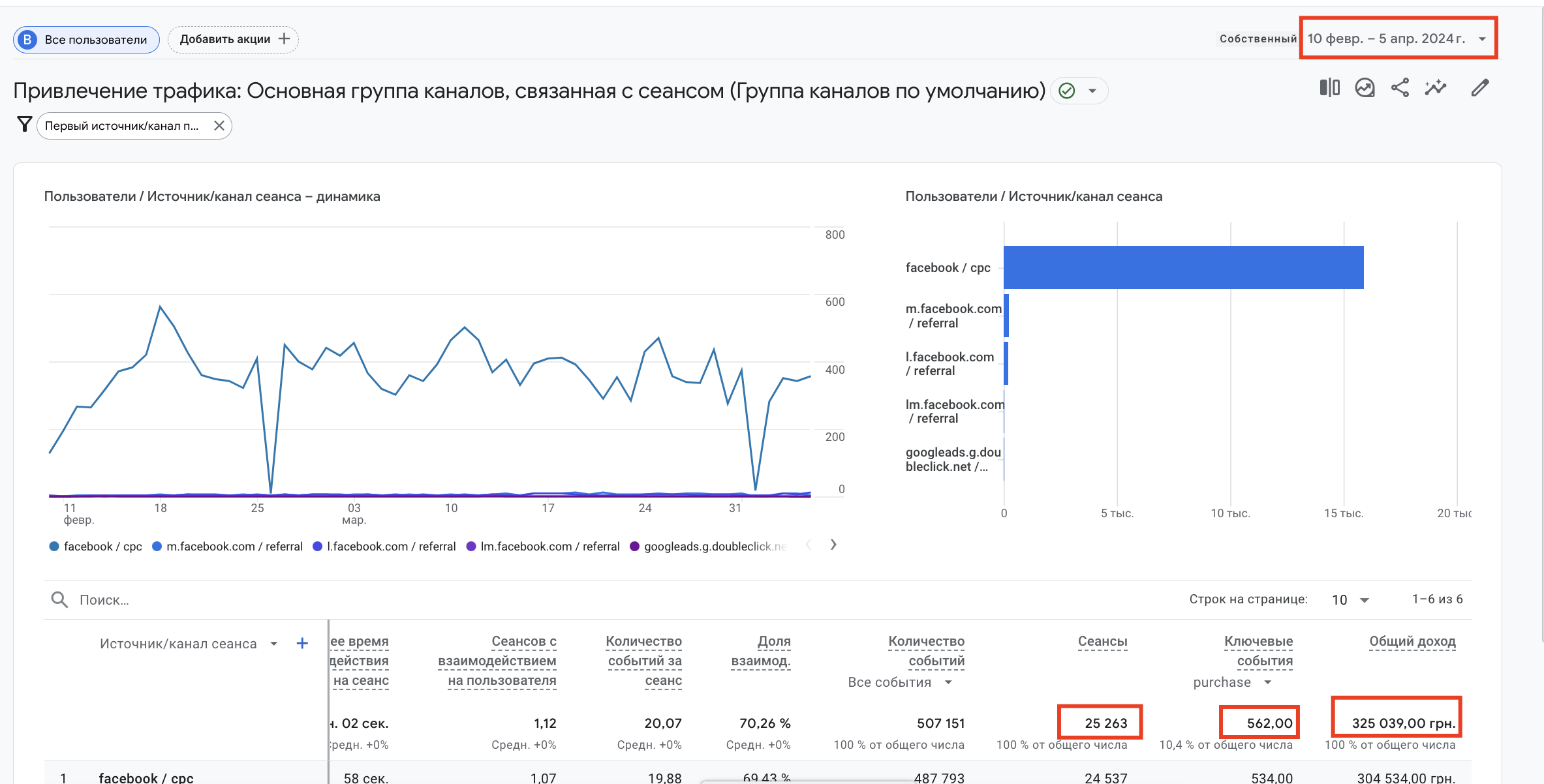1544x784 pixels.
Task: Share this report via share icon
Action: click(x=1400, y=88)
